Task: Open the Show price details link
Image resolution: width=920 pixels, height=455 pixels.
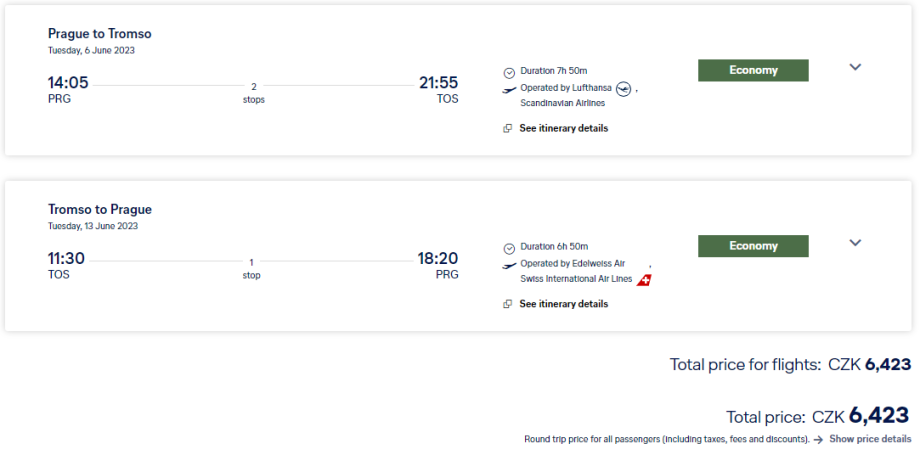Action: (870, 439)
